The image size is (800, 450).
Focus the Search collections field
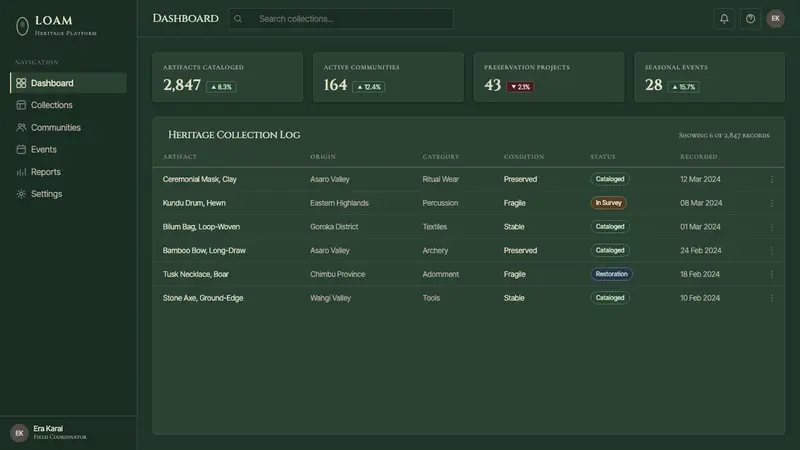[341, 19]
